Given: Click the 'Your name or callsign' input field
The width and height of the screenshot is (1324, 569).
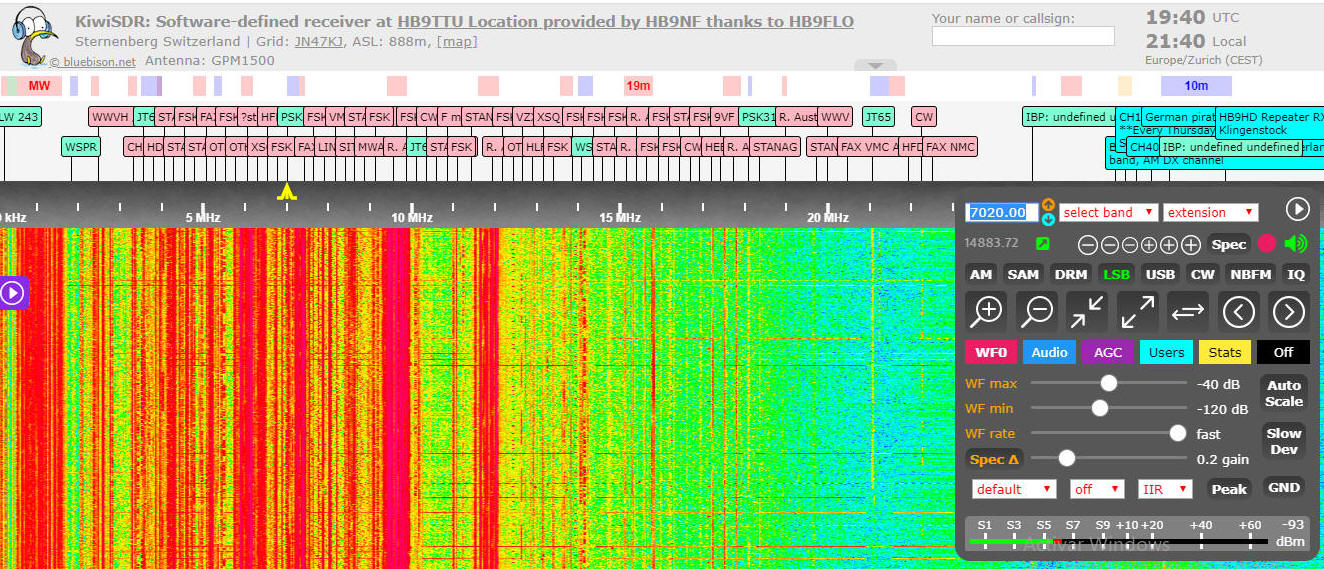Looking at the screenshot, I should pos(1023,37).
